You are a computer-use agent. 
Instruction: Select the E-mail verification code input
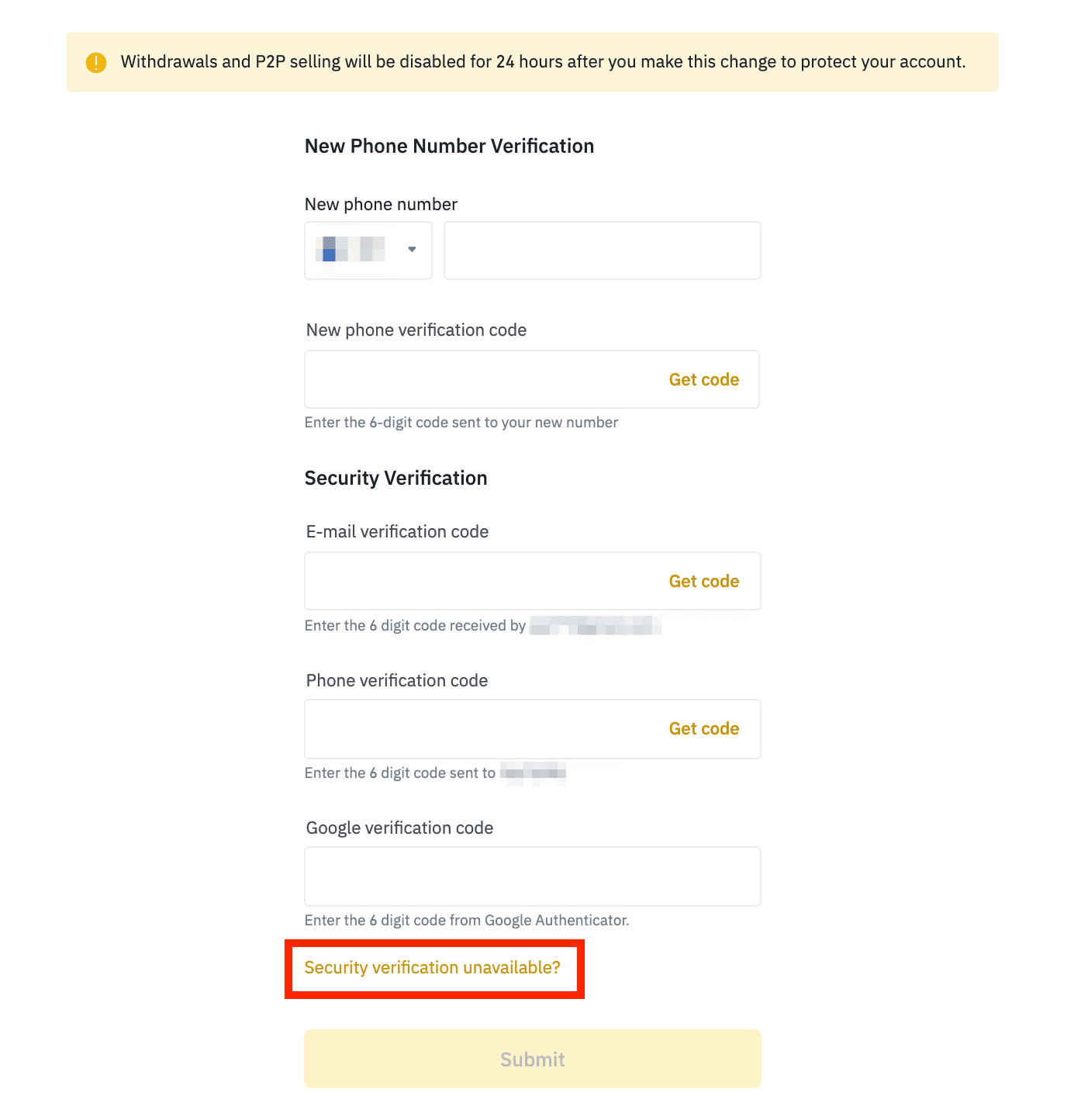point(481,581)
